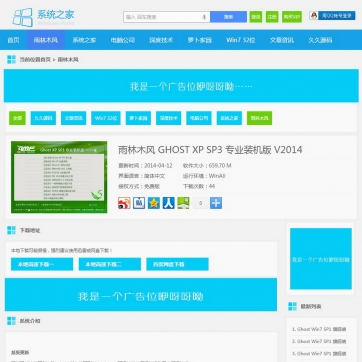
Task: Click the 系统之家 Windows logo
Action: tap(43, 17)
